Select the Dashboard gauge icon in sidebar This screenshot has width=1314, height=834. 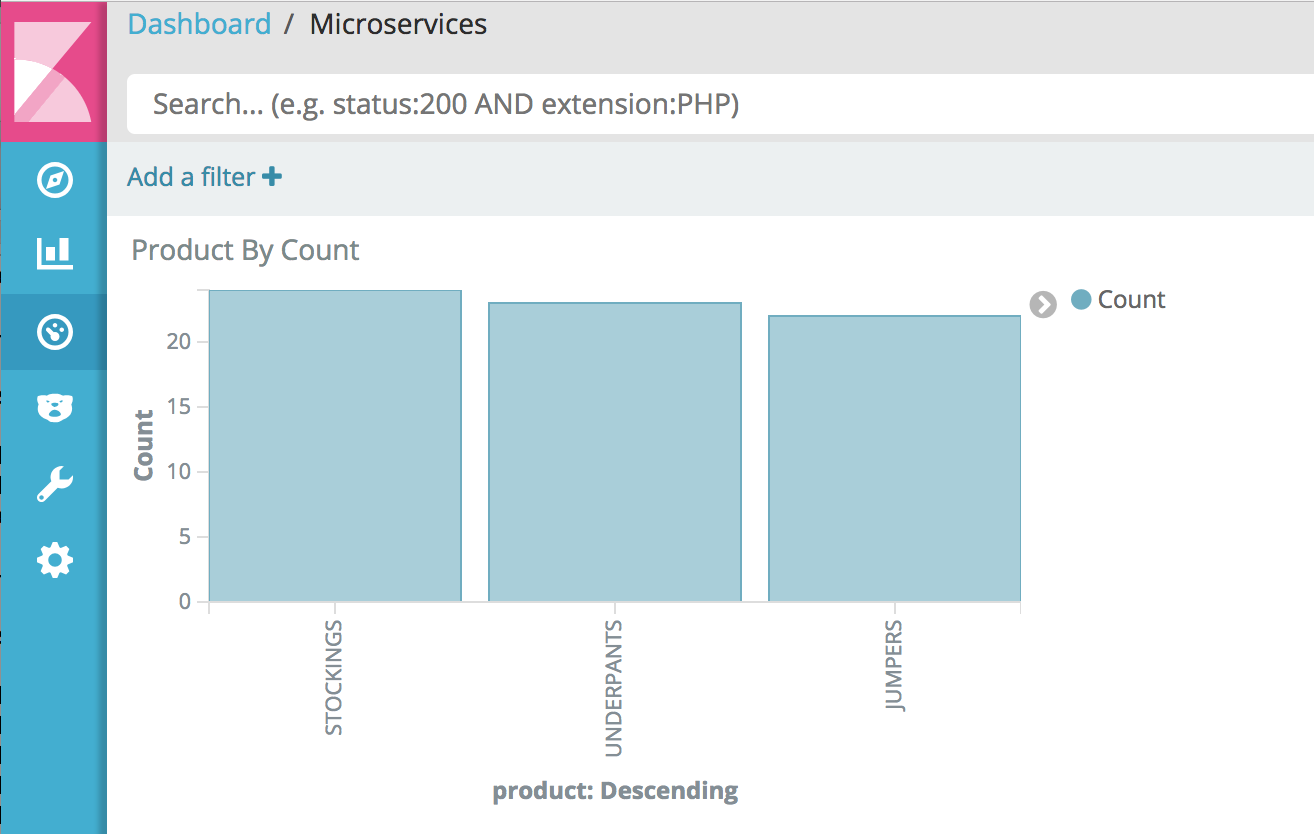54,332
